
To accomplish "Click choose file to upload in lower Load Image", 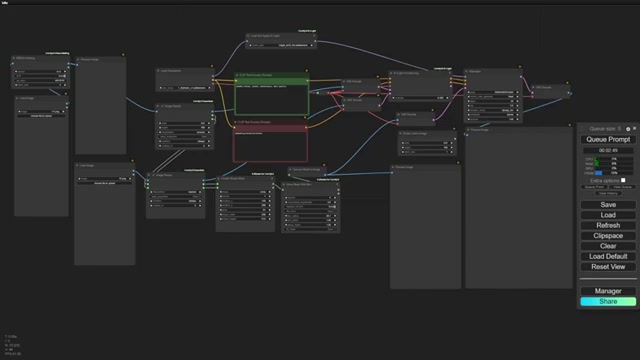I will (105, 183).
